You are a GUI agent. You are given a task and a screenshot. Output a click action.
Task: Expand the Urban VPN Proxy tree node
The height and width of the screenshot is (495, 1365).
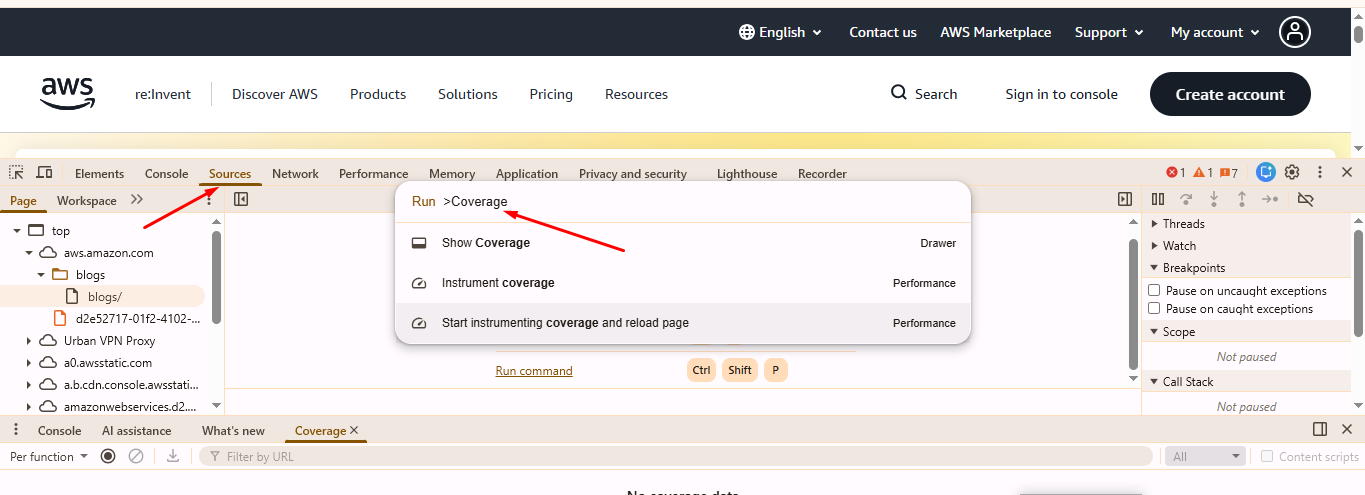tap(29, 341)
